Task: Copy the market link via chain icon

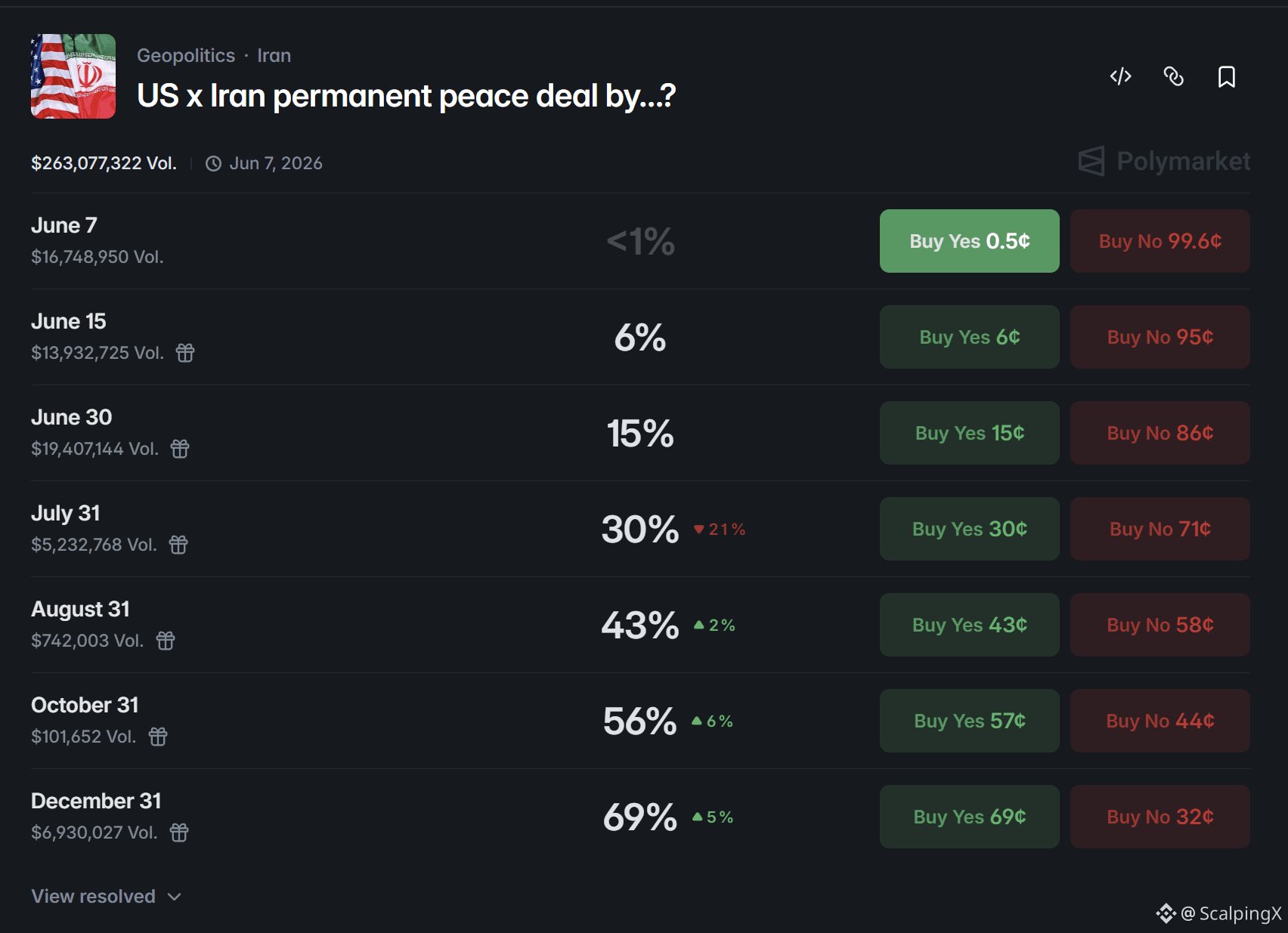Action: (1173, 76)
